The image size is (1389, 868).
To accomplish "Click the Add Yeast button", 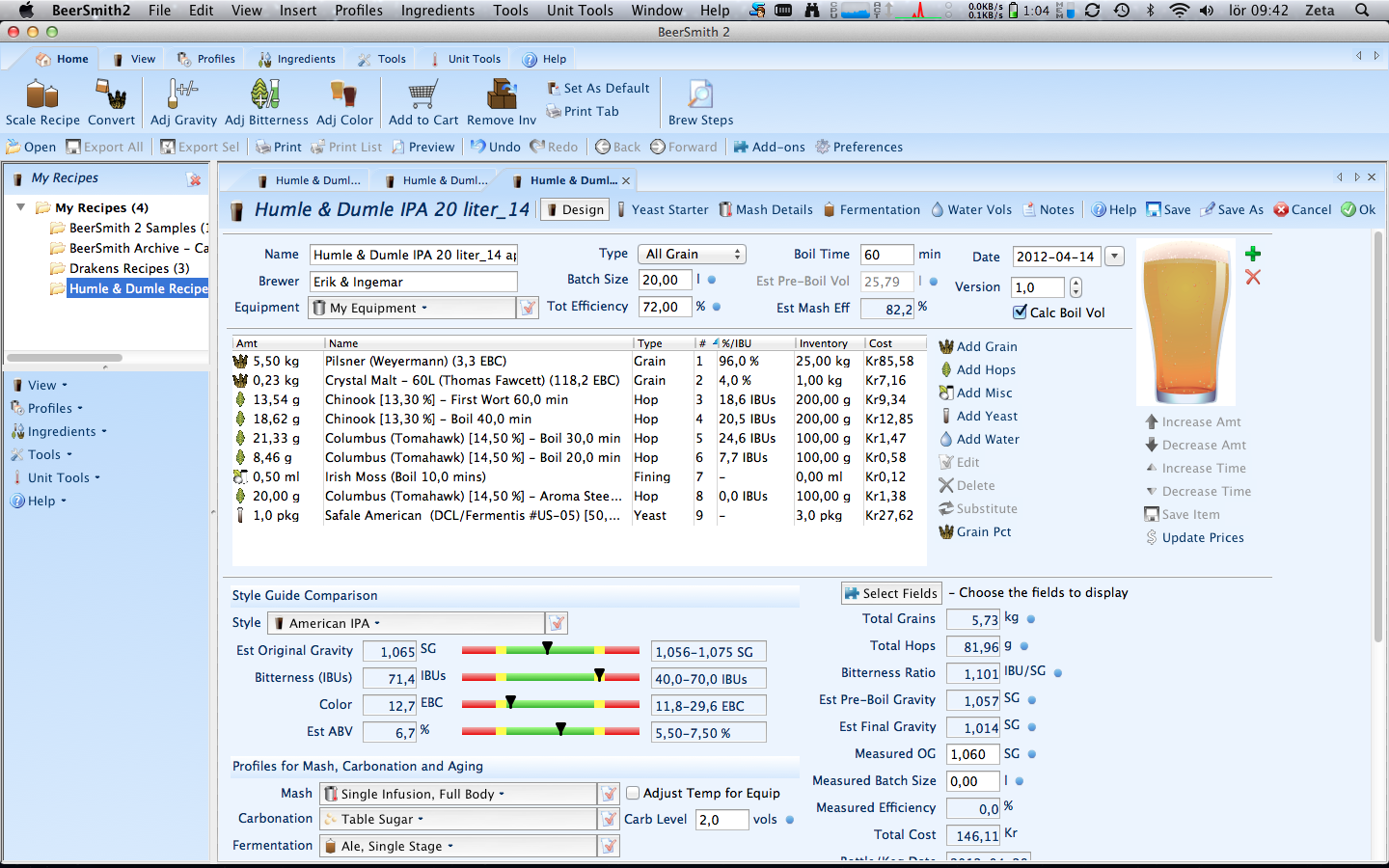I will [x=986, y=416].
